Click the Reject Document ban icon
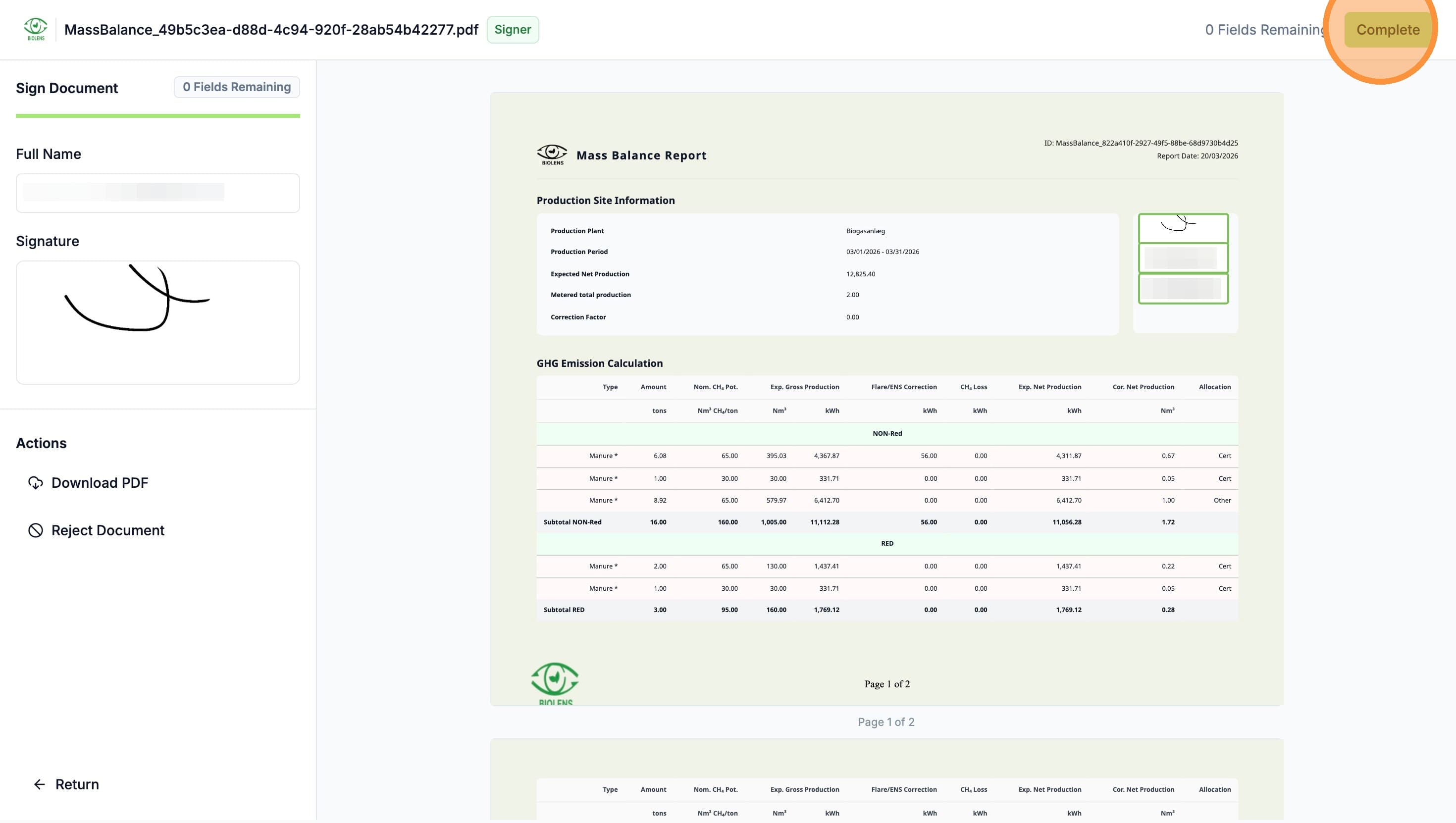The height and width of the screenshot is (823, 1456). click(36, 530)
